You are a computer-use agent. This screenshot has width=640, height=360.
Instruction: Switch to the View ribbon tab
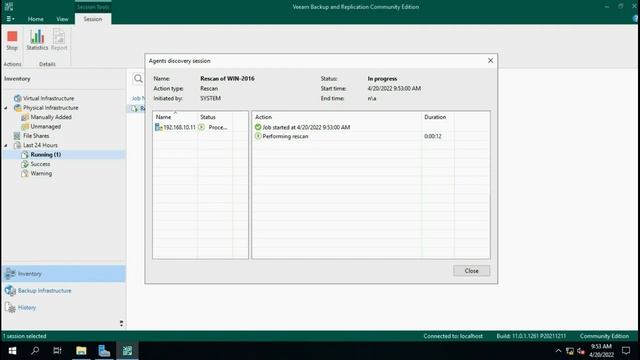pyautogui.click(x=62, y=19)
